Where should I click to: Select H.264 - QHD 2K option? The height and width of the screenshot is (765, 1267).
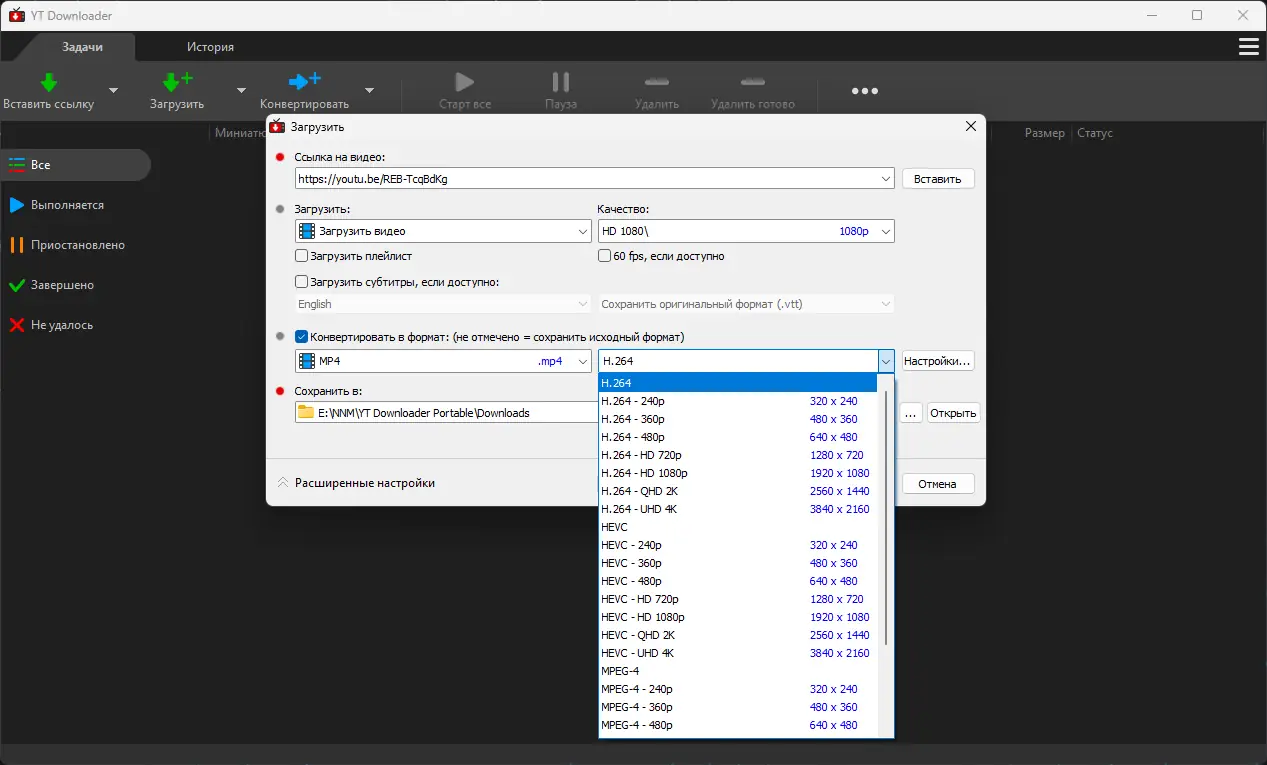point(738,491)
